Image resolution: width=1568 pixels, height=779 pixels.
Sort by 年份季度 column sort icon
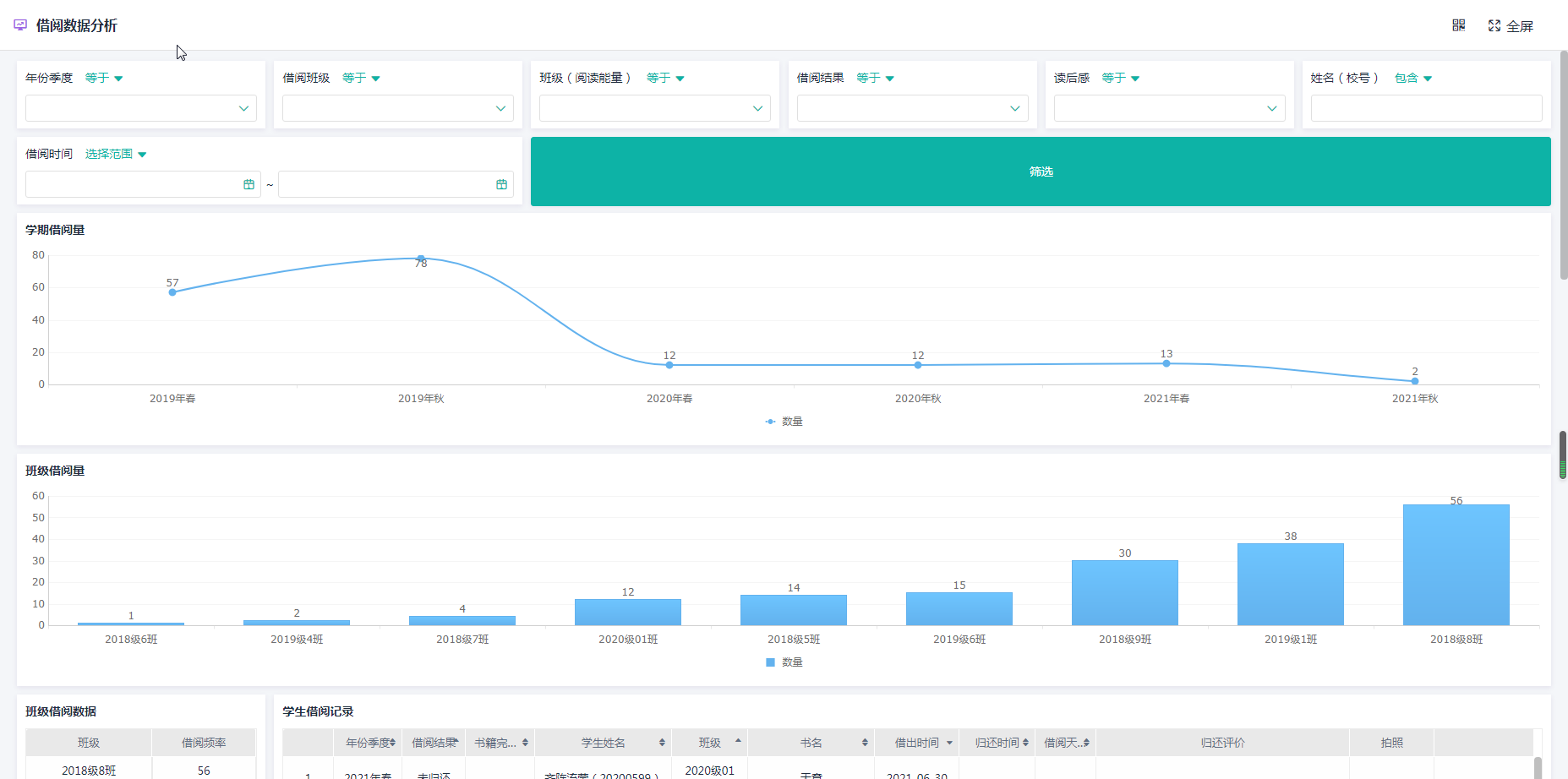coord(393,743)
